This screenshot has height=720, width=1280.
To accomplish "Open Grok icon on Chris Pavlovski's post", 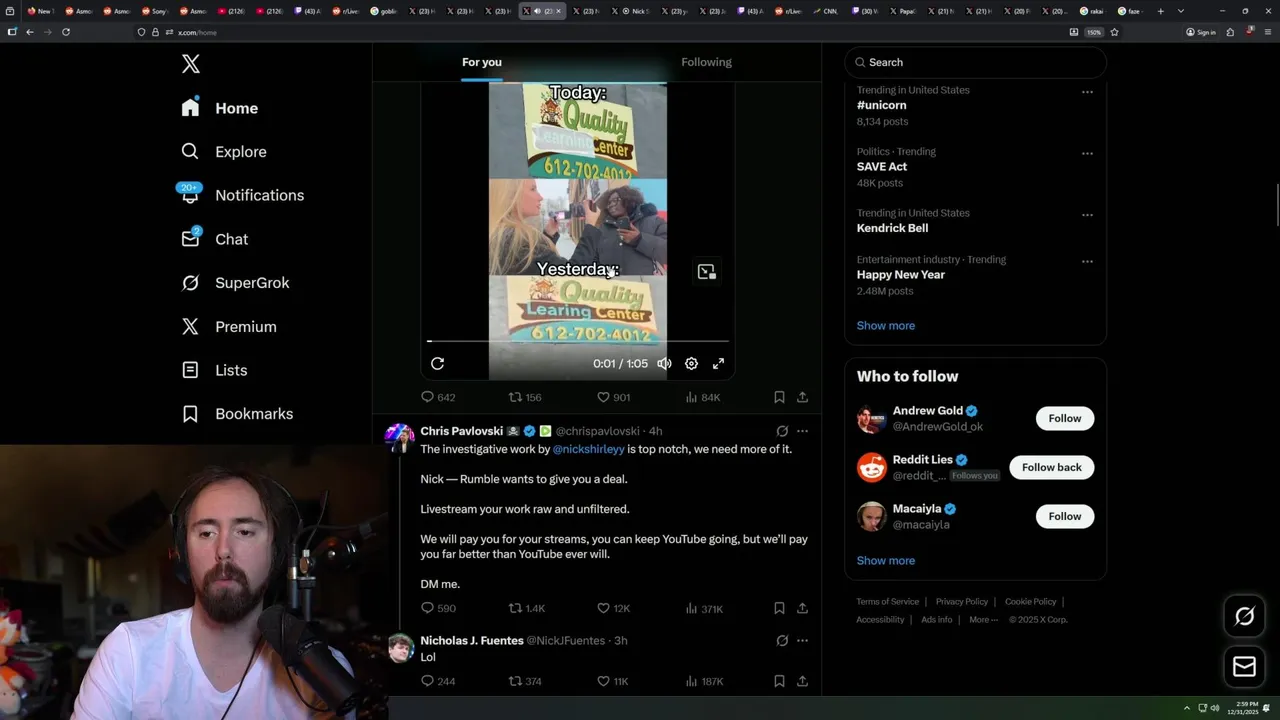I will [x=782, y=431].
